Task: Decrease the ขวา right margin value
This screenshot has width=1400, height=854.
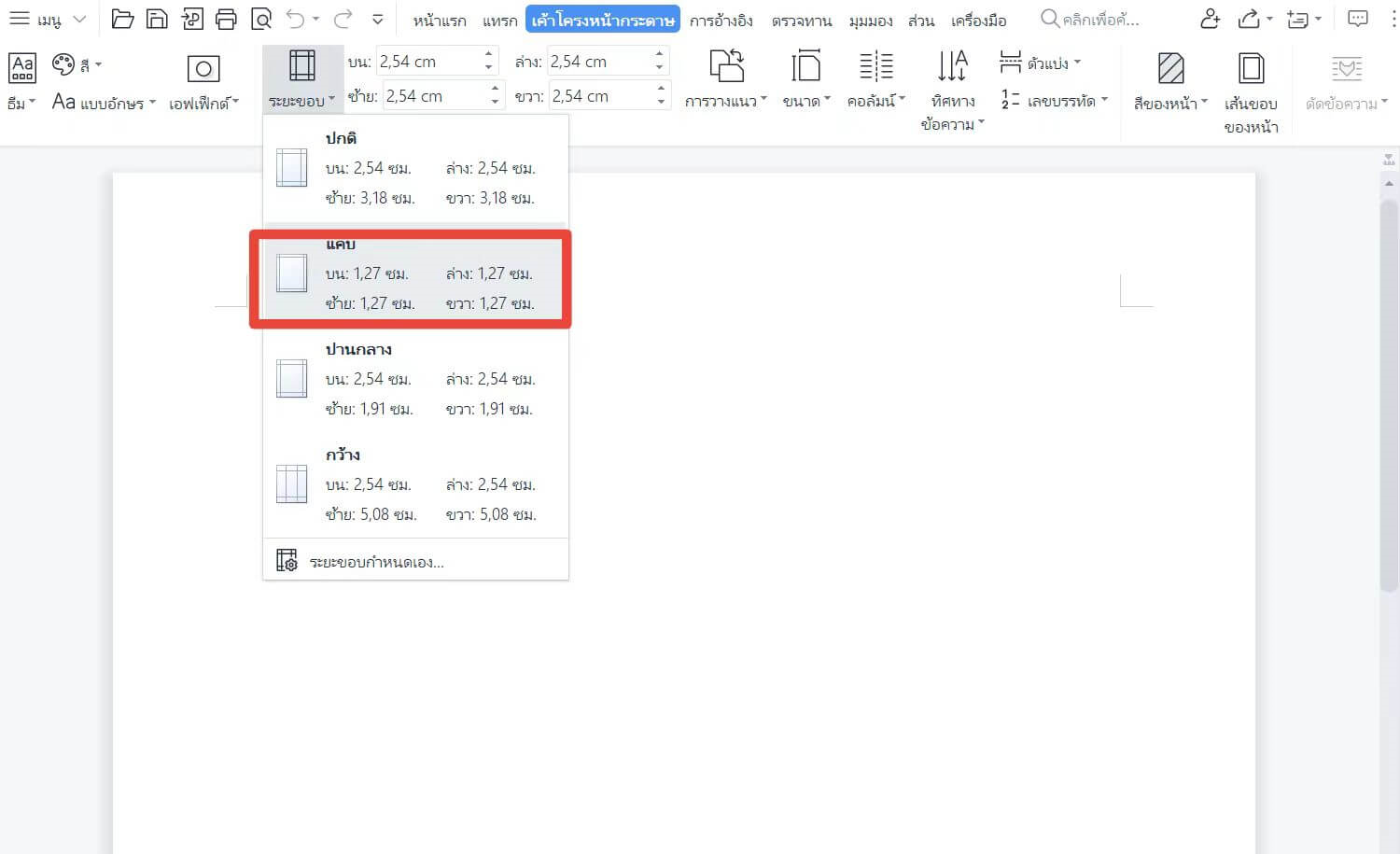Action: pos(662,102)
